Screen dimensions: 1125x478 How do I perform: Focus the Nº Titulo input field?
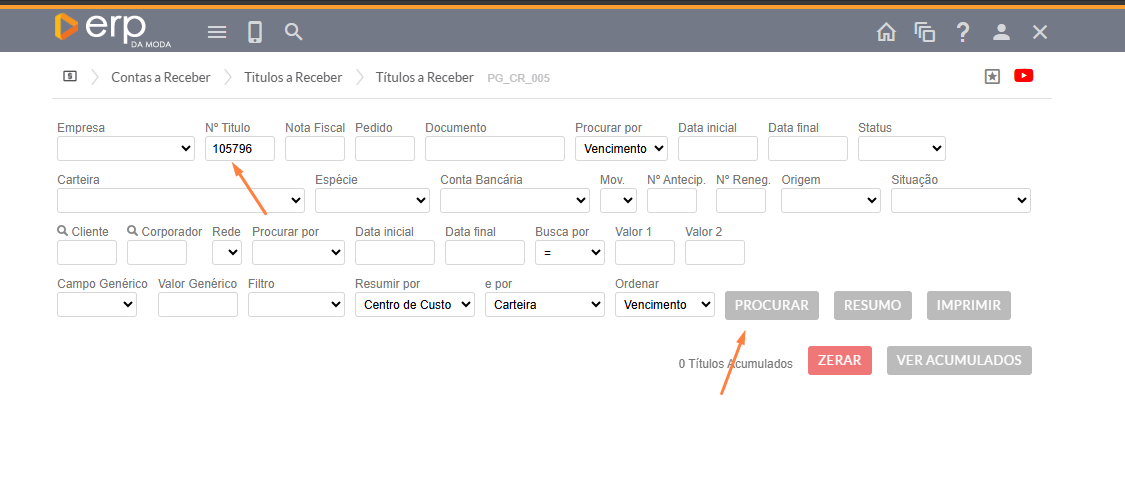coord(240,149)
